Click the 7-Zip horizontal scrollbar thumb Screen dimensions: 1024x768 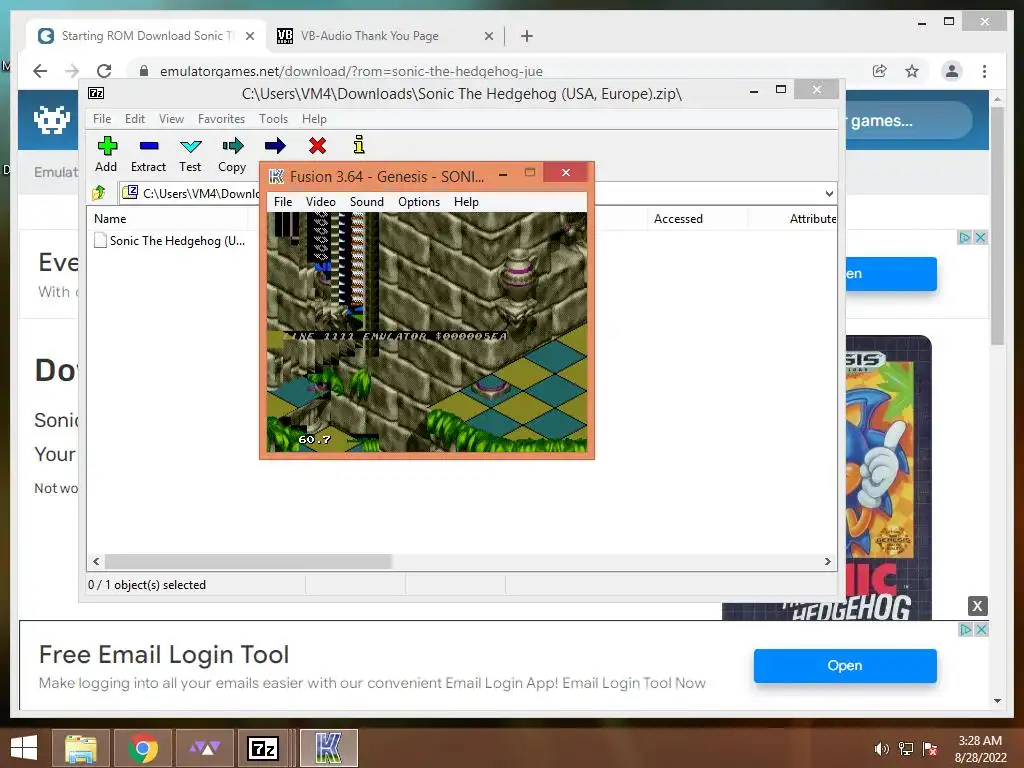tap(248, 562)
